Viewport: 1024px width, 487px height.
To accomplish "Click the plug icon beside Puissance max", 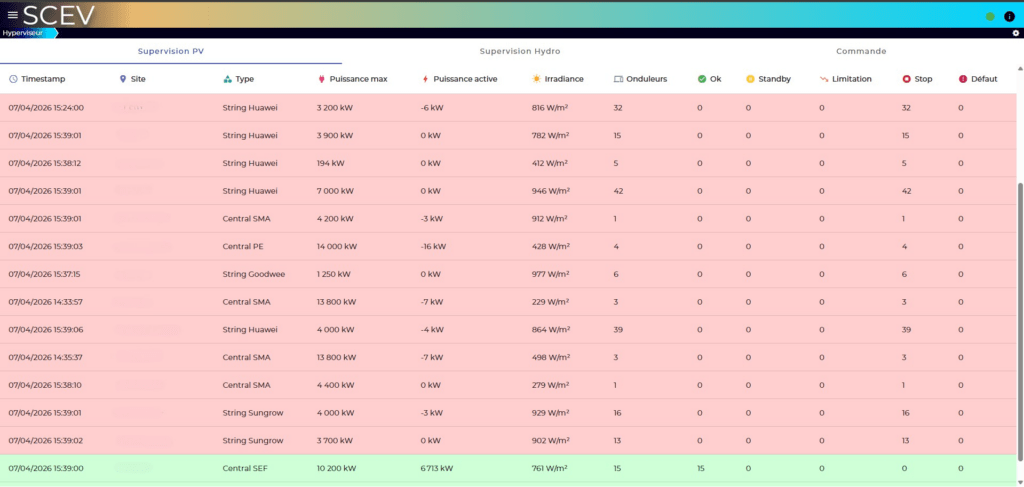I will (x=321, y=78).
